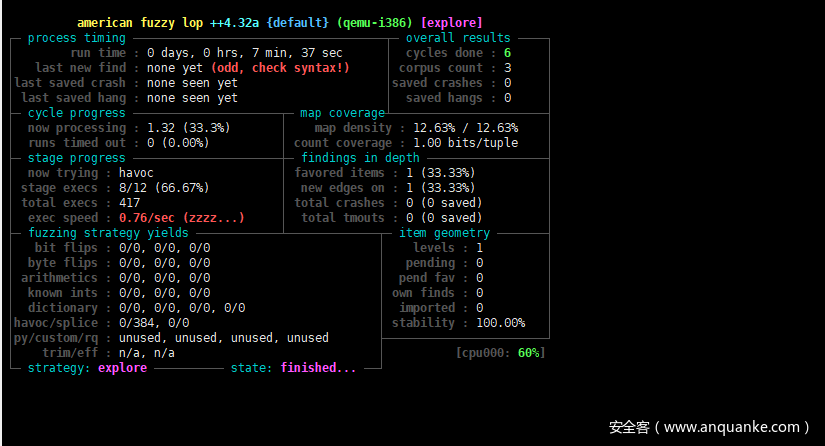Viewport: 825px width, 446px height.
Task: Click the findings in depth heading
Action: point(360,158)
